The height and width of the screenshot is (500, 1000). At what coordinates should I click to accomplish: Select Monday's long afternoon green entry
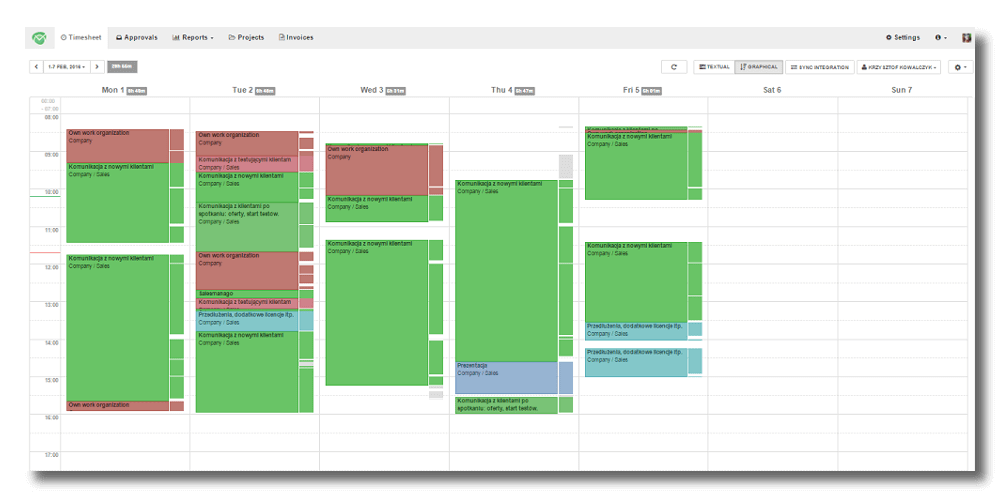[118, 327]
